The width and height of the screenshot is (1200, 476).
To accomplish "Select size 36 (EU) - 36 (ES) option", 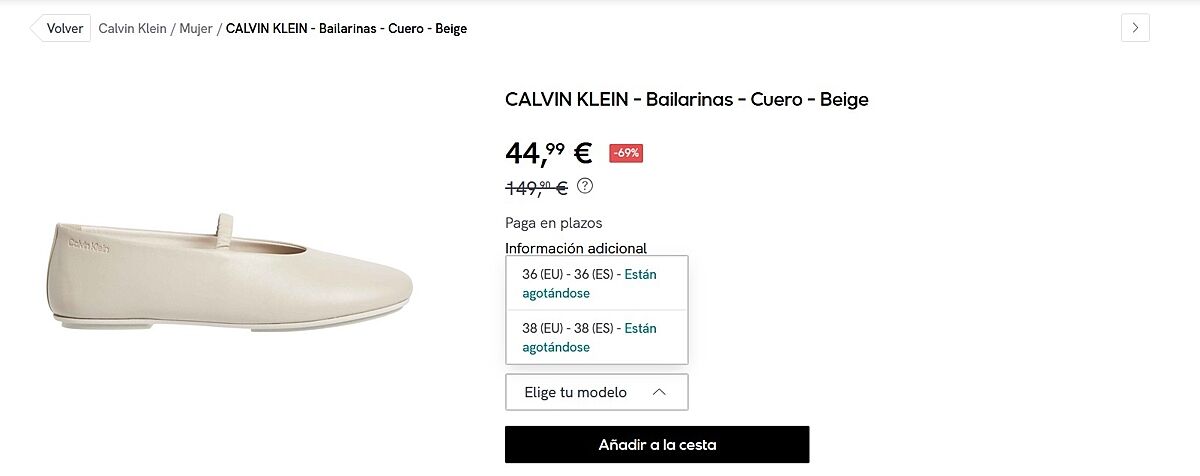I will (596, 284).
